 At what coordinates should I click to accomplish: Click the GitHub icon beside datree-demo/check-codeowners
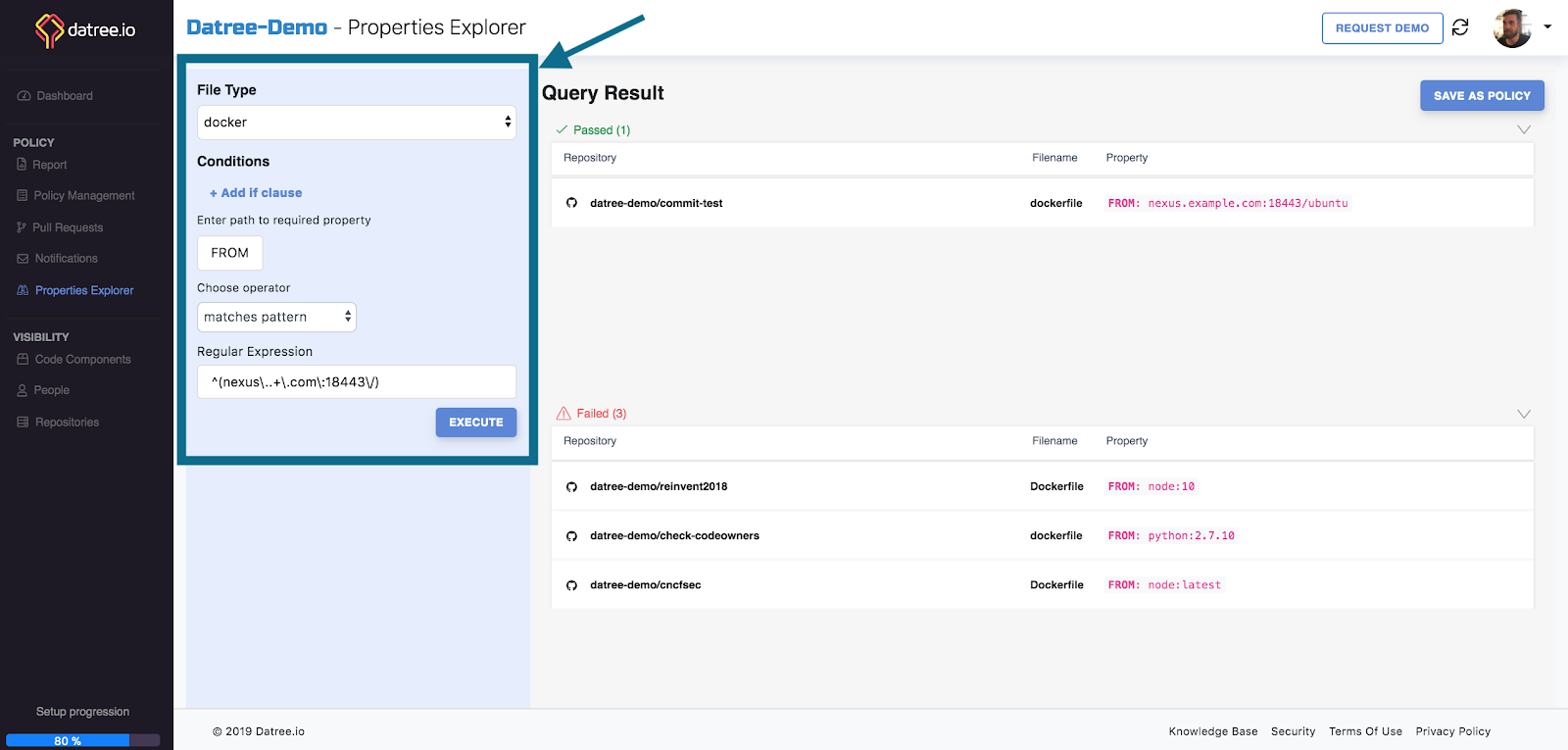tap(571, 536)
